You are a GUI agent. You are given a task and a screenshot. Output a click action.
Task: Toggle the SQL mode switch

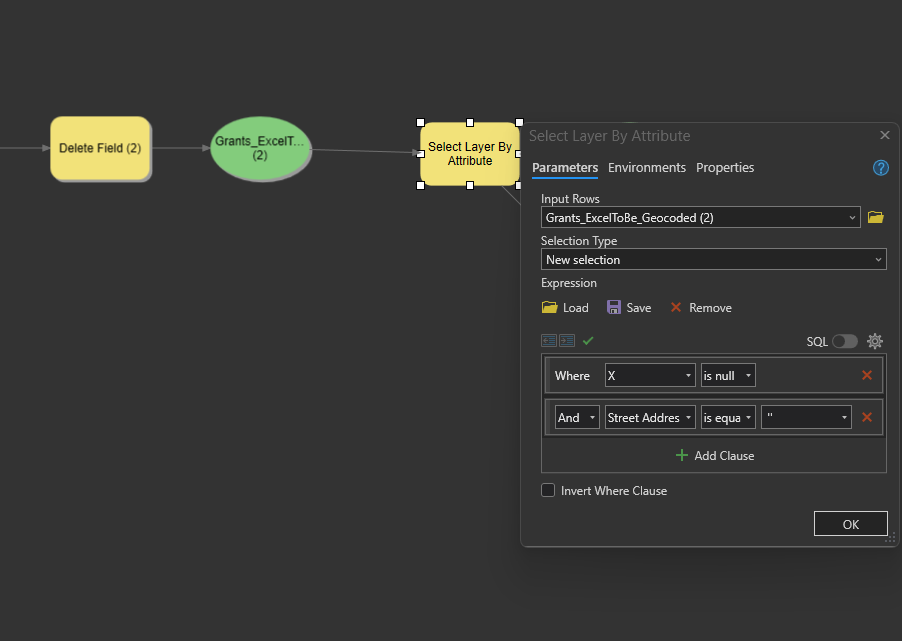point(844,341)
